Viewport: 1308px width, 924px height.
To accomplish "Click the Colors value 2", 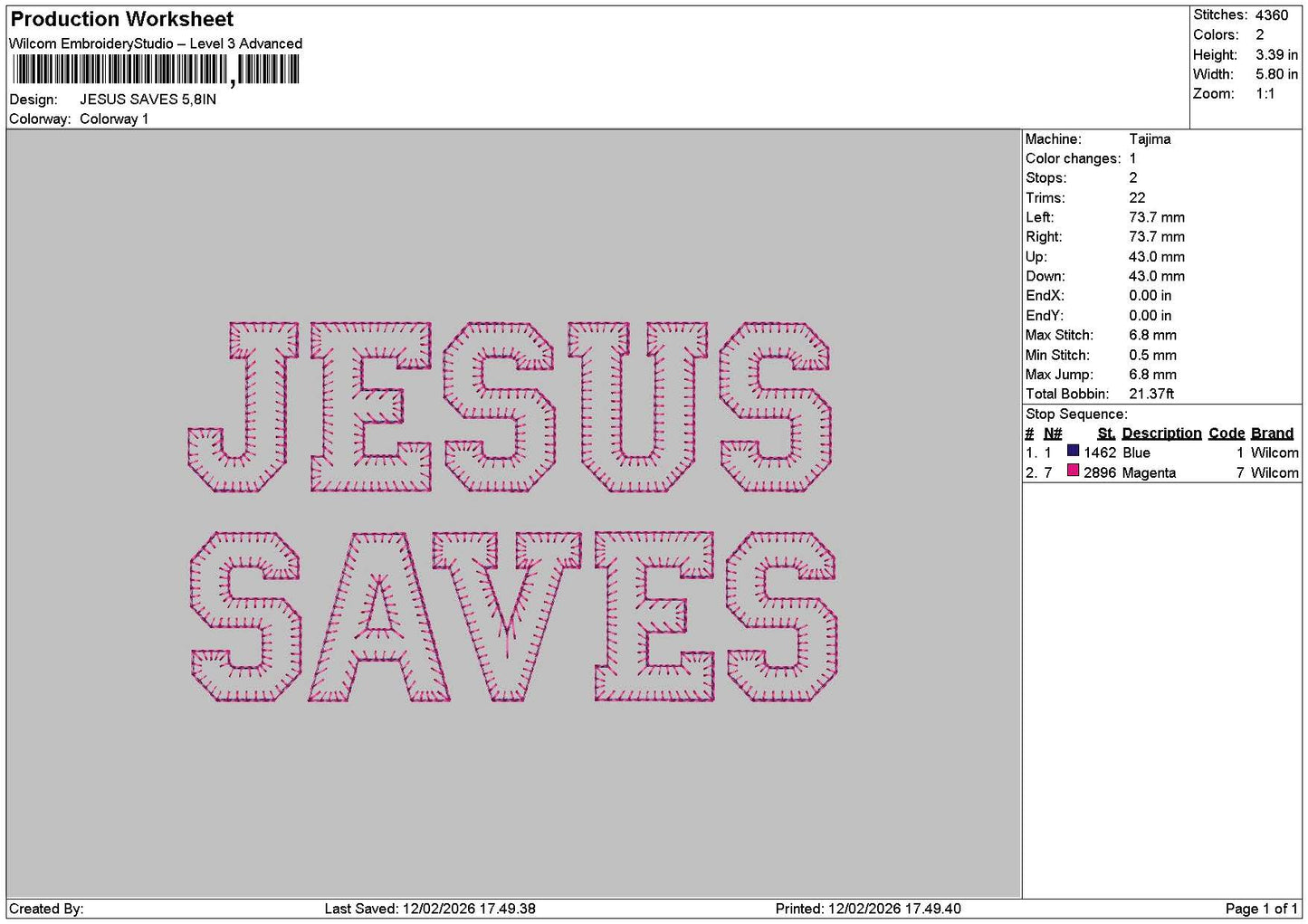I will click(x=1259, y=35).
